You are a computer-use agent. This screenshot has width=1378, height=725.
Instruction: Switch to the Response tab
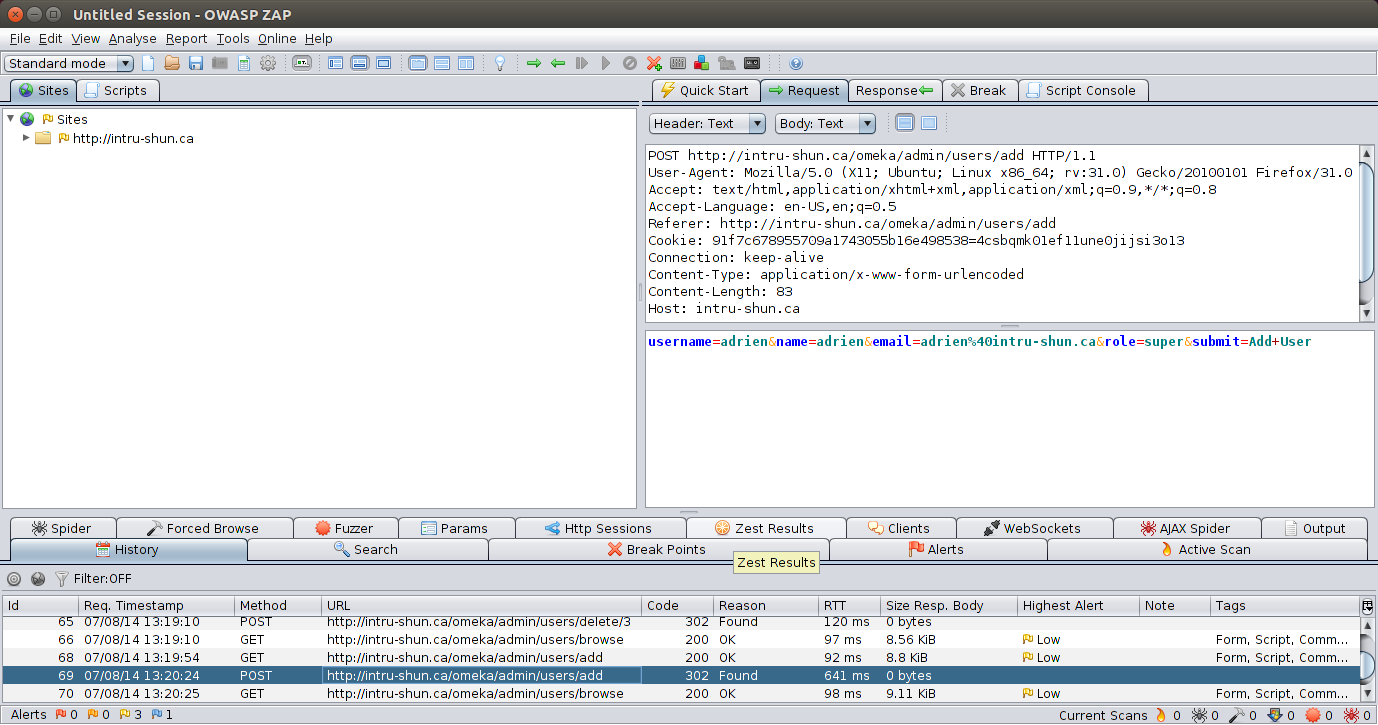895,90
